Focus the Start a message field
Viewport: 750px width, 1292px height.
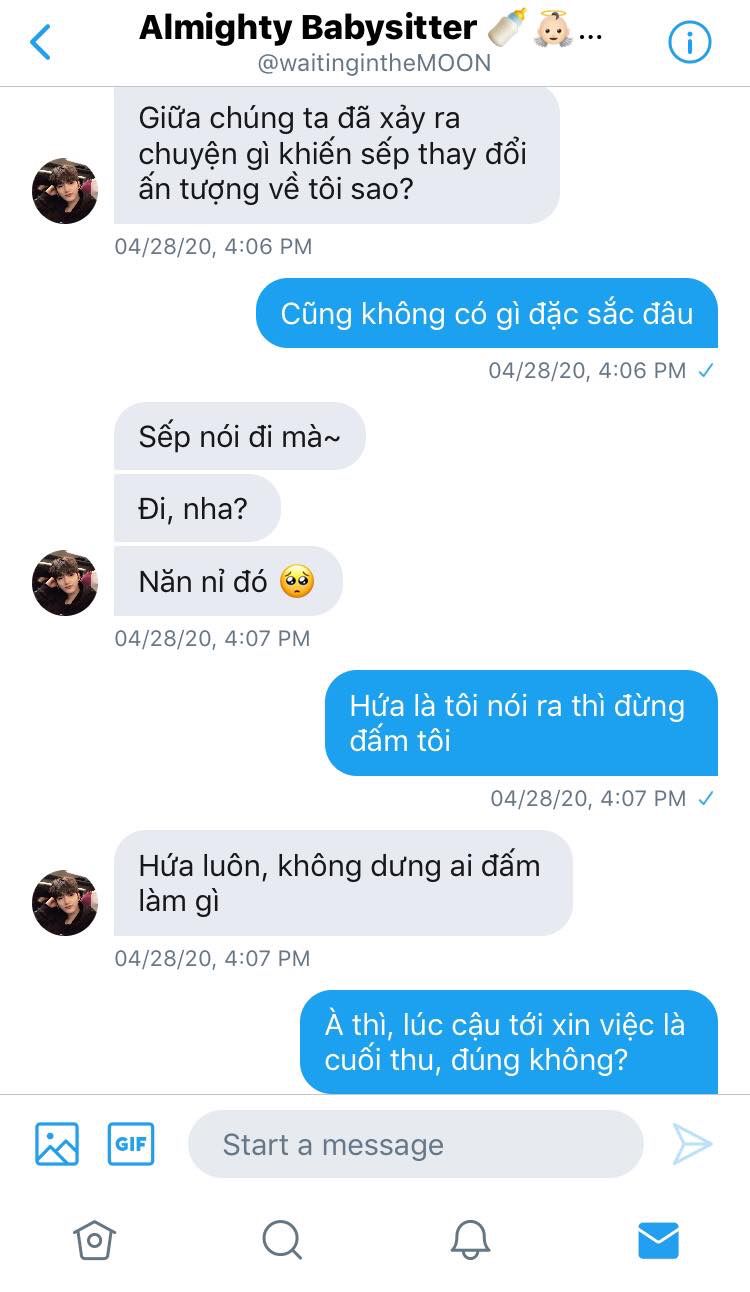pyautogui.click(x=415, y=1144)
